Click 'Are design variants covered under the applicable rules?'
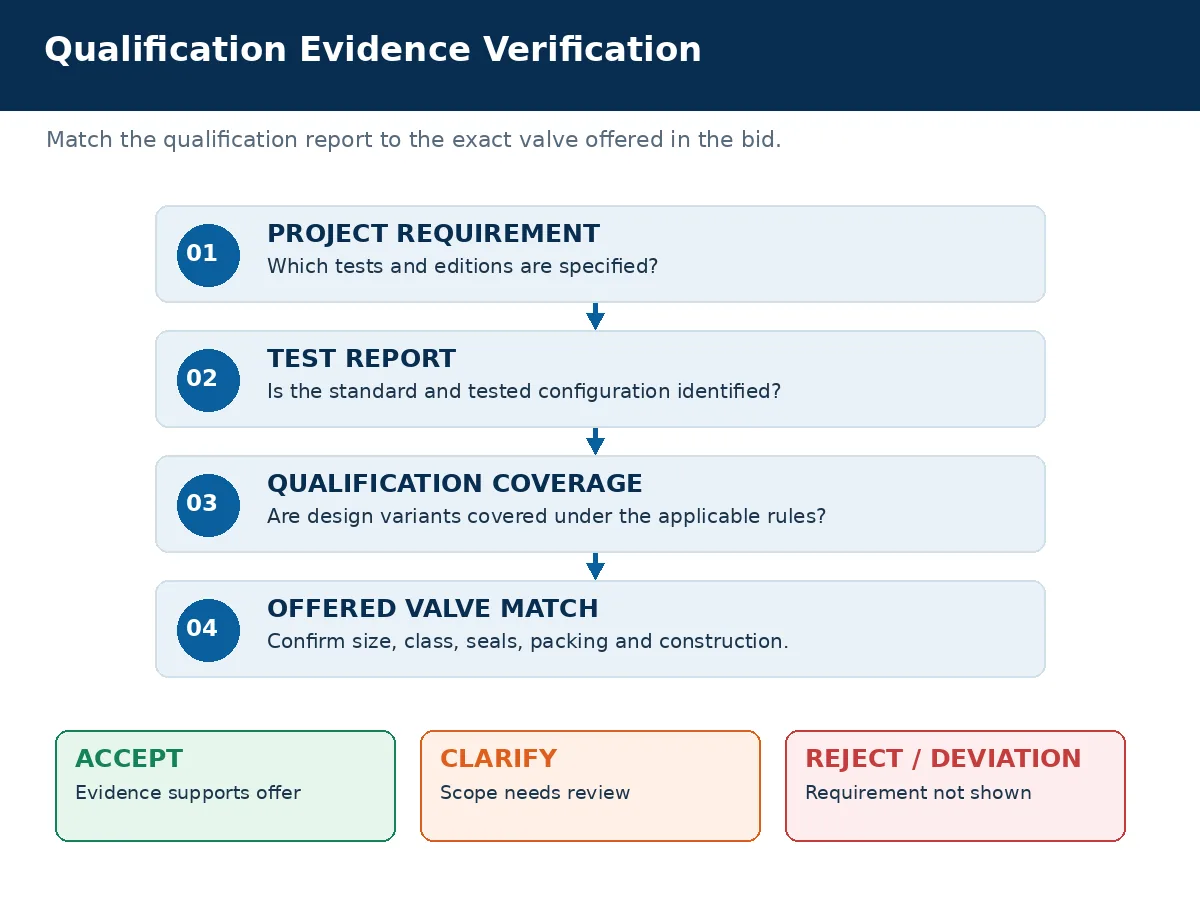The width and height of the screenshot is (1200, 900). tap(546, 517)
